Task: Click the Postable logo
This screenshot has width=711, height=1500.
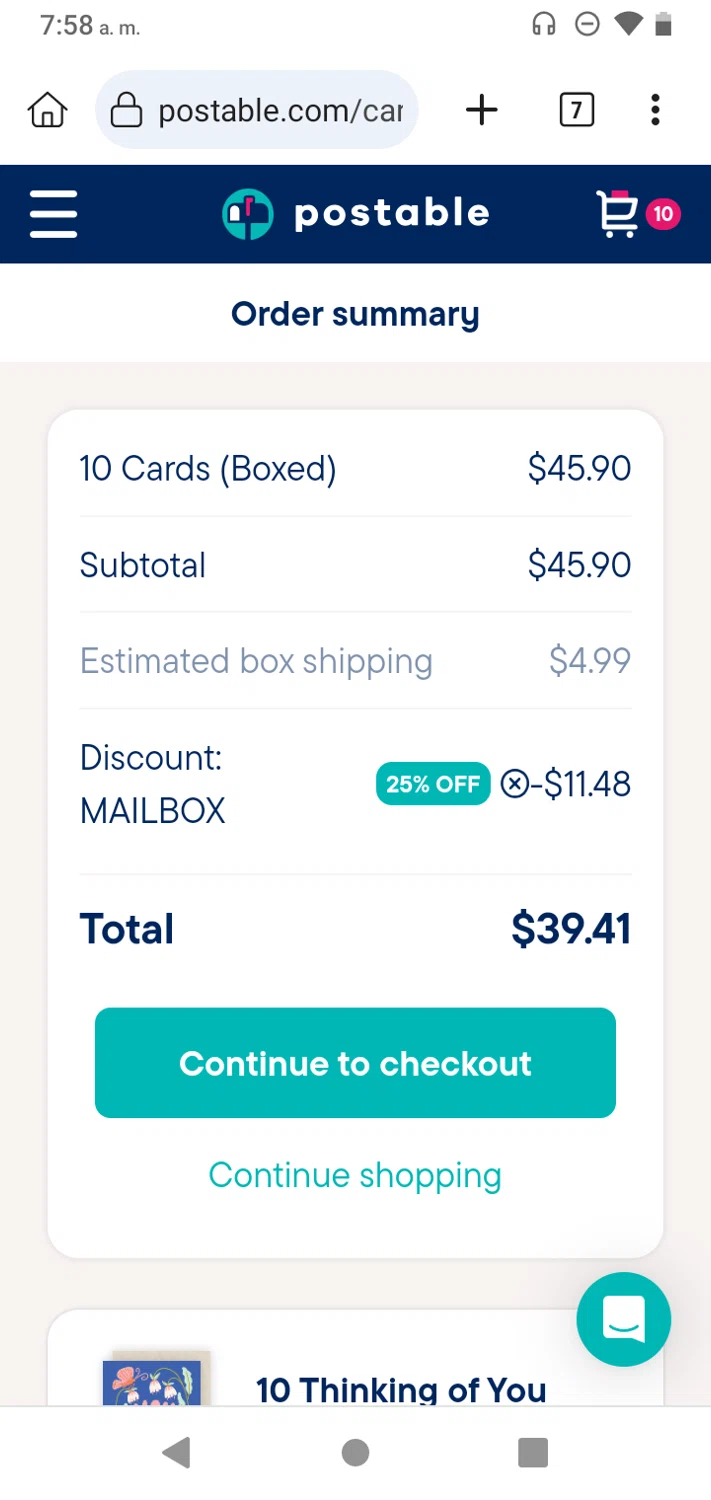Action: click(x=356, y=214)
